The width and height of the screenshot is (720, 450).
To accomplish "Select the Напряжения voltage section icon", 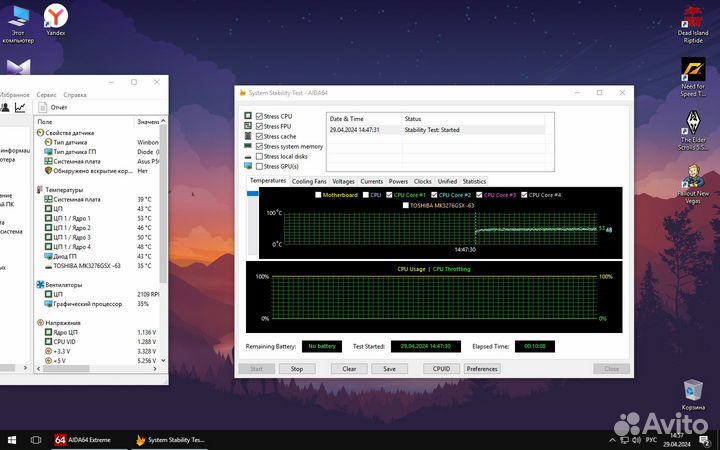I will click(x=40, y=323).
